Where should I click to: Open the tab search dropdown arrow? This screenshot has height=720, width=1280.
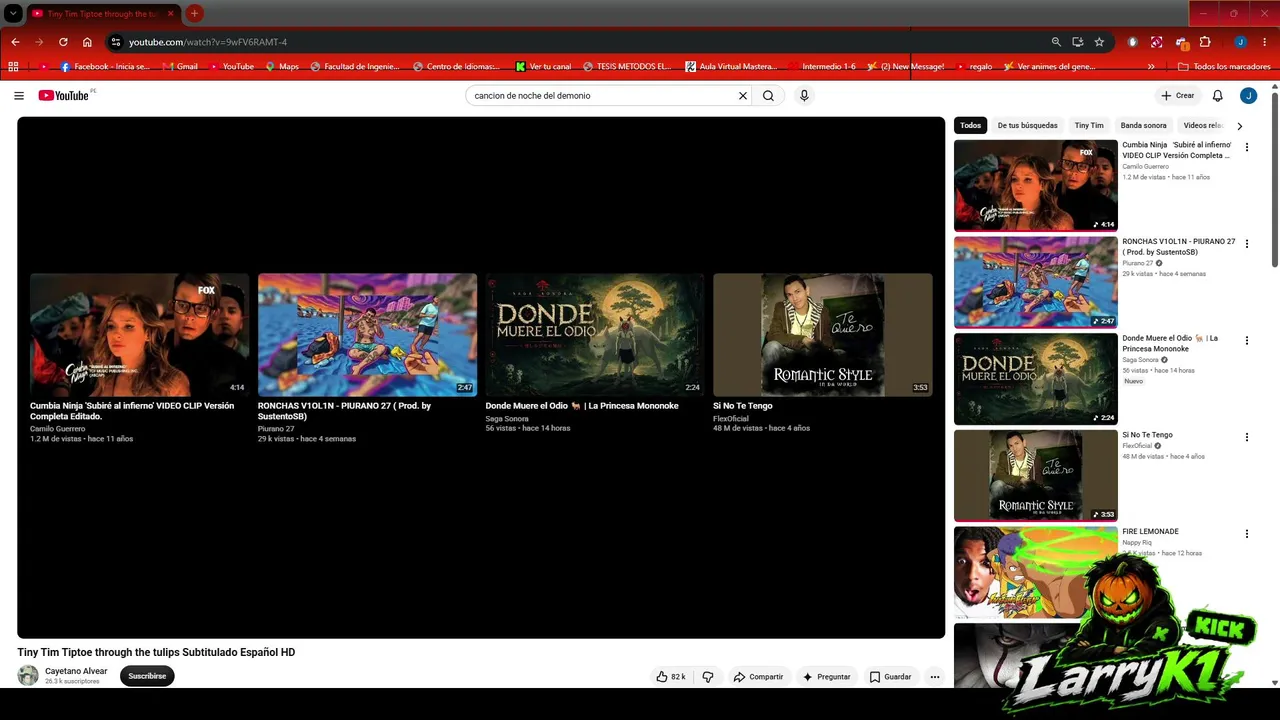(x=13, y=14)
